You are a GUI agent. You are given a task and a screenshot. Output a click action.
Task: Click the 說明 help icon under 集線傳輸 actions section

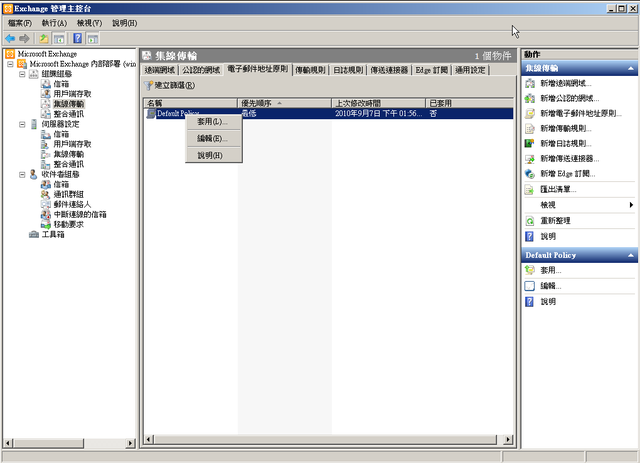[530, 236]
